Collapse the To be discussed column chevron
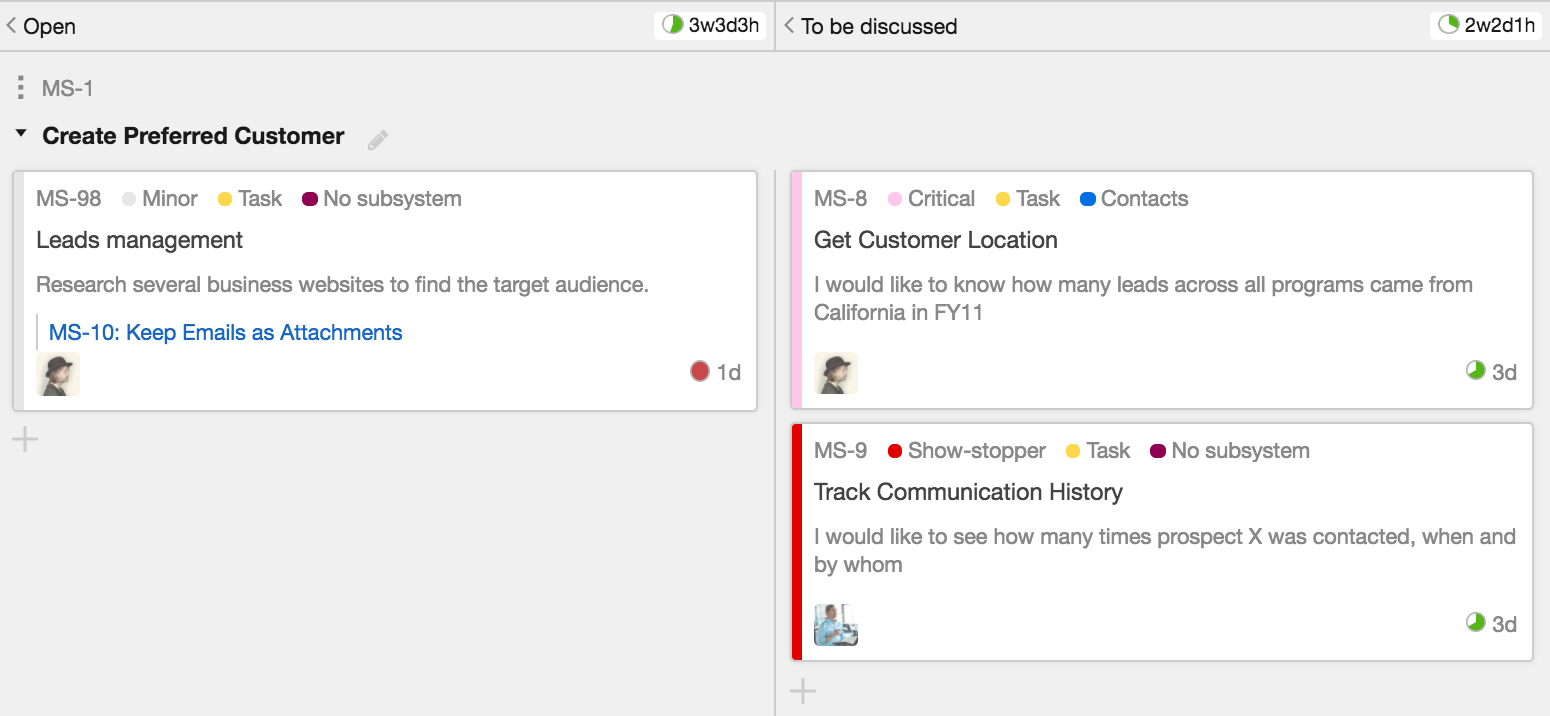The height and width of the screenshot is (716, 1550). [789, 26]
